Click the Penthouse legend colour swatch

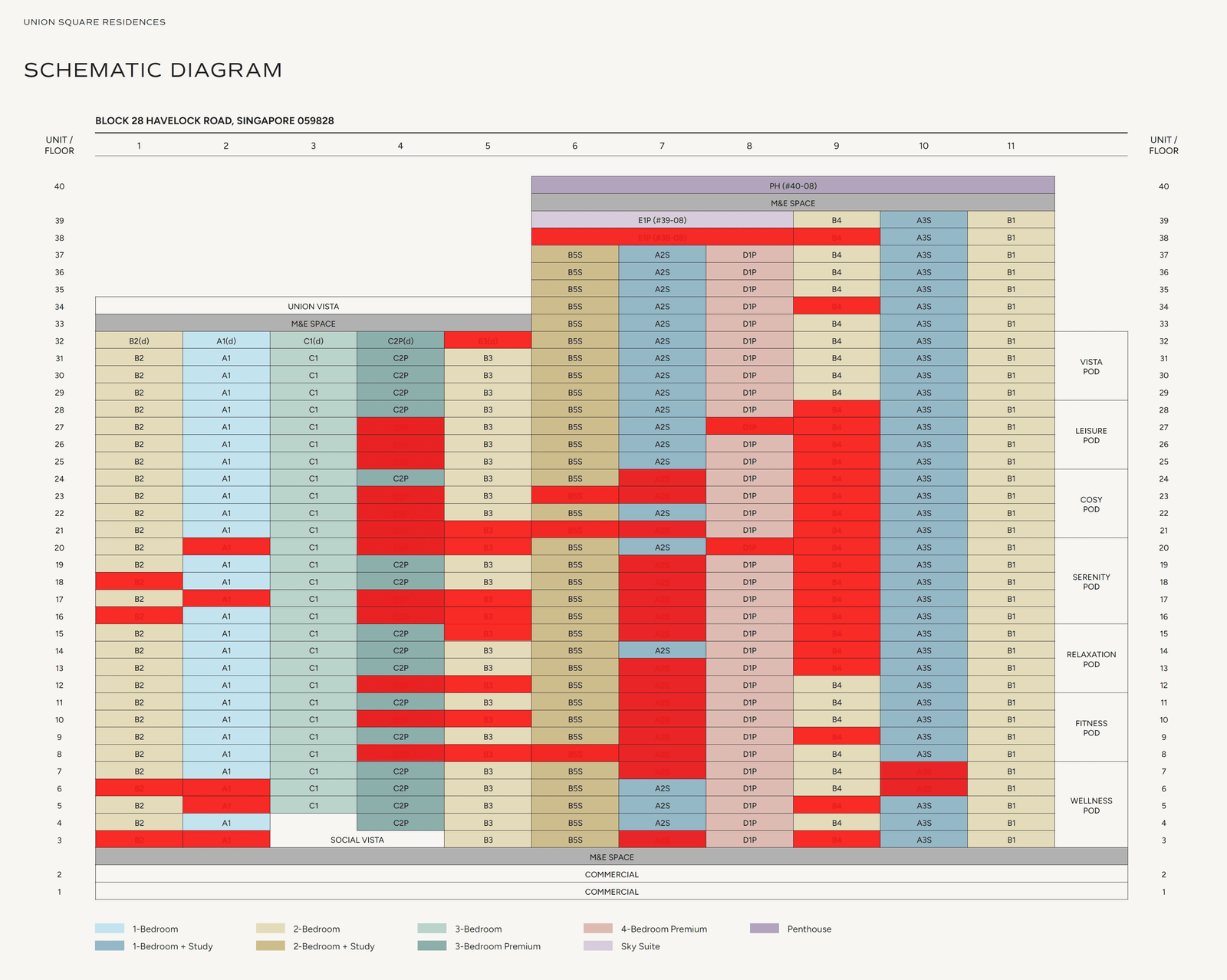coord(765,929)
